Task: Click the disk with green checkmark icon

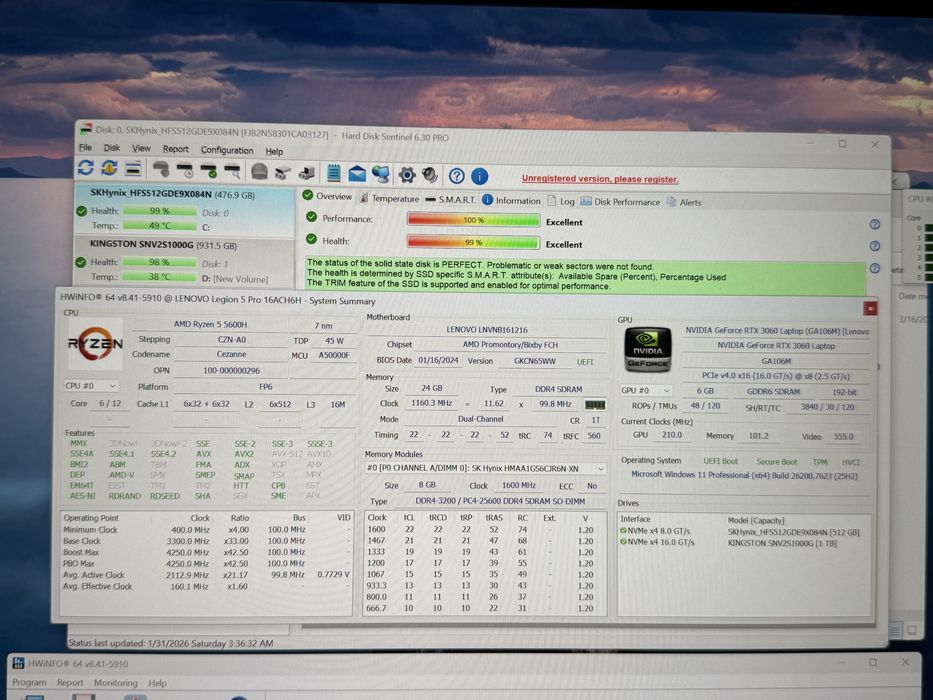Action: pos(209,171)
